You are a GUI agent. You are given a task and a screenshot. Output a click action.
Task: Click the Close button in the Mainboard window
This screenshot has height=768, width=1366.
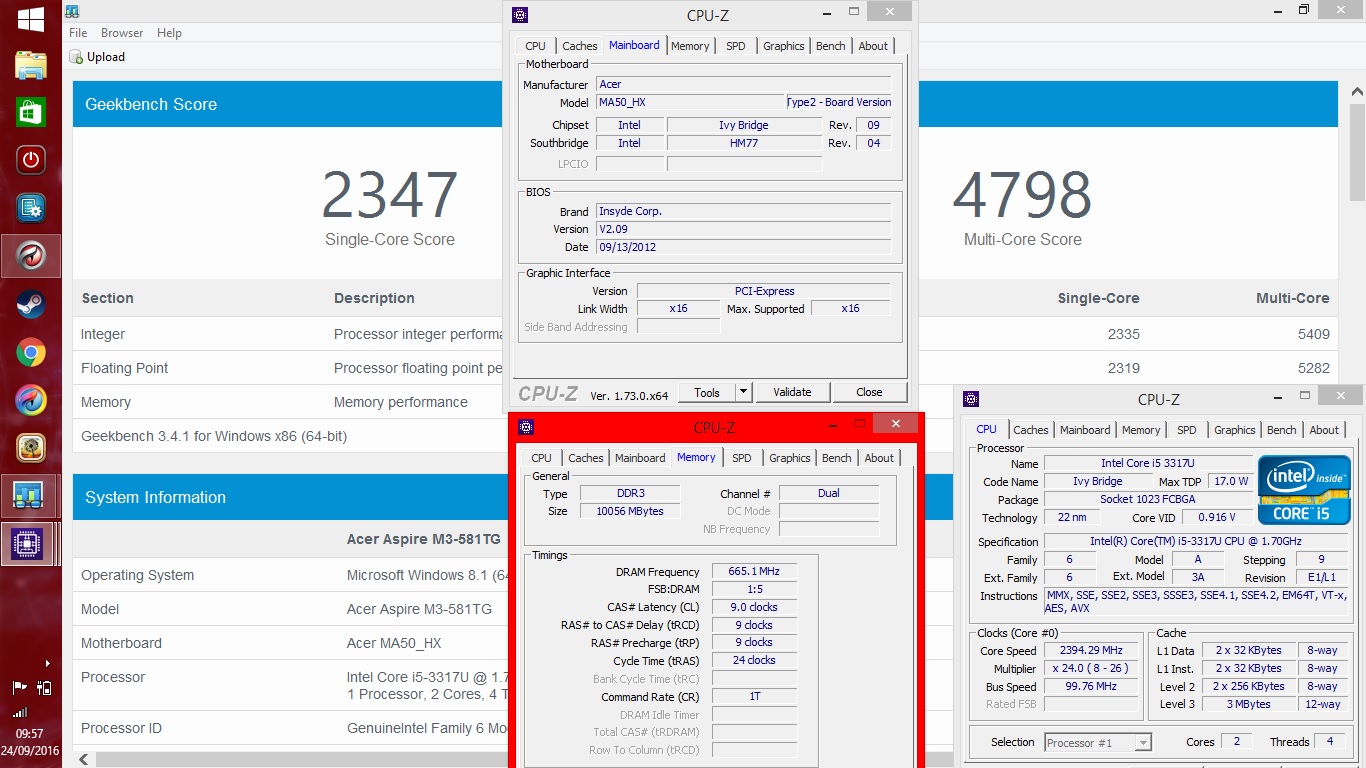[869, 392]
